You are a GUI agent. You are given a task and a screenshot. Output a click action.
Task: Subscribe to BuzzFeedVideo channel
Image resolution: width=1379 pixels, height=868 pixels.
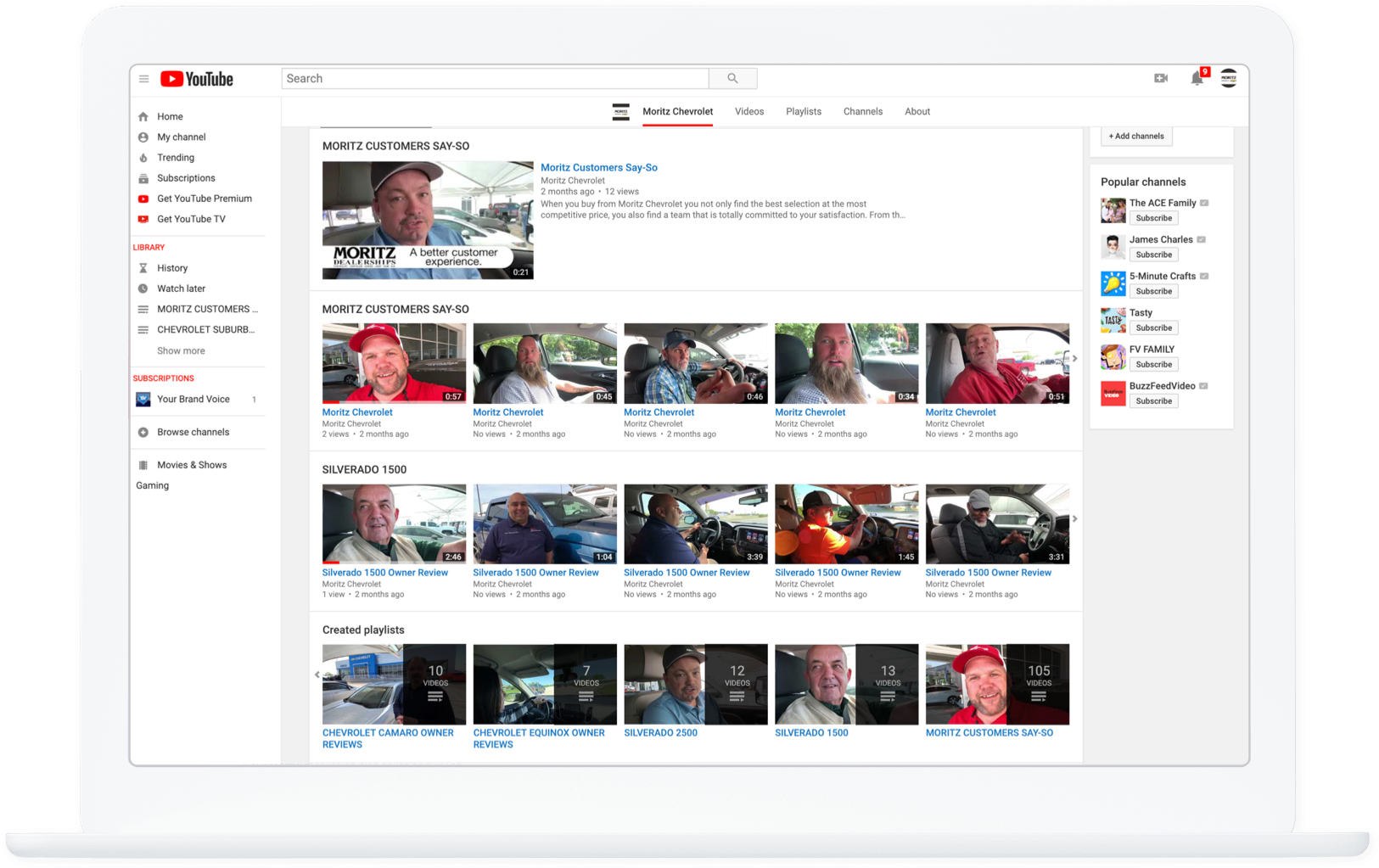(1152, 400)
